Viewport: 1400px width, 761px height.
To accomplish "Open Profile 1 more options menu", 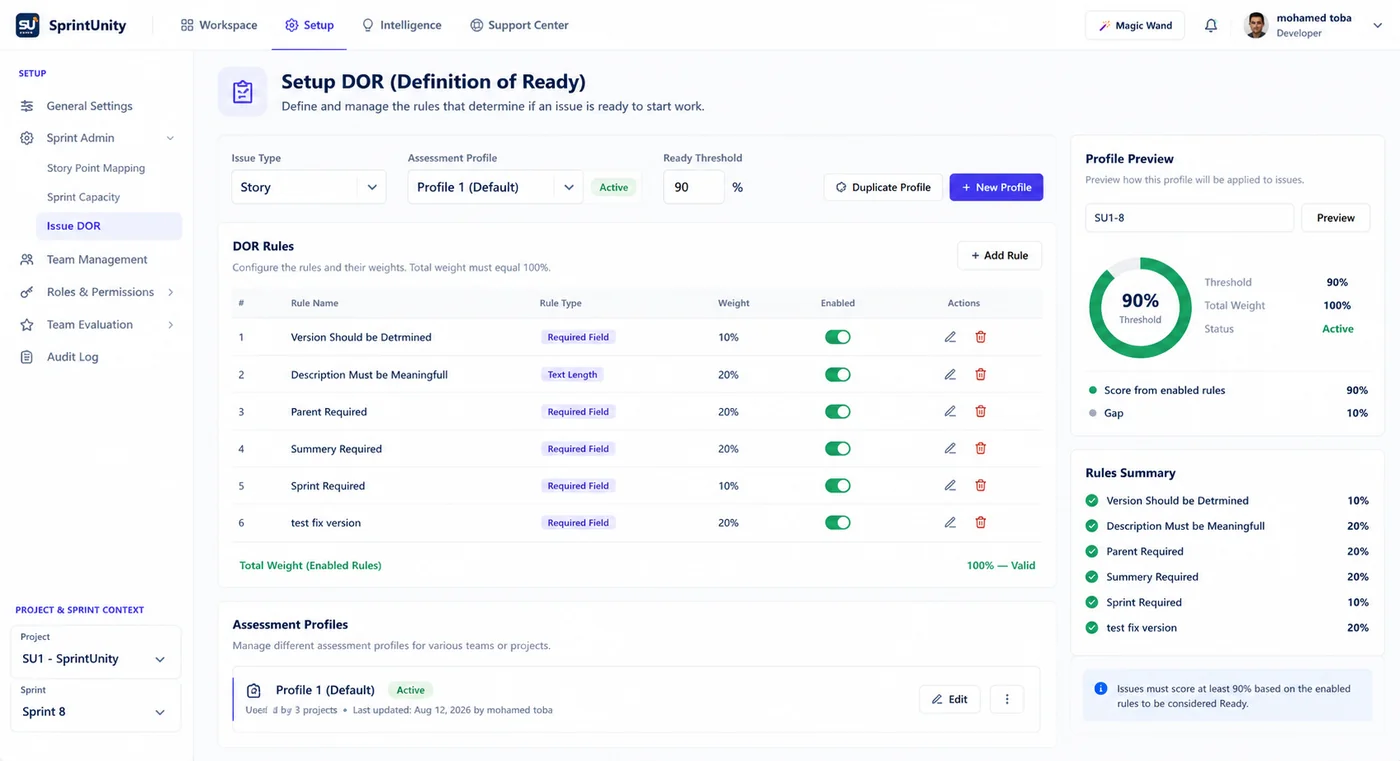I will (1007, 699).
